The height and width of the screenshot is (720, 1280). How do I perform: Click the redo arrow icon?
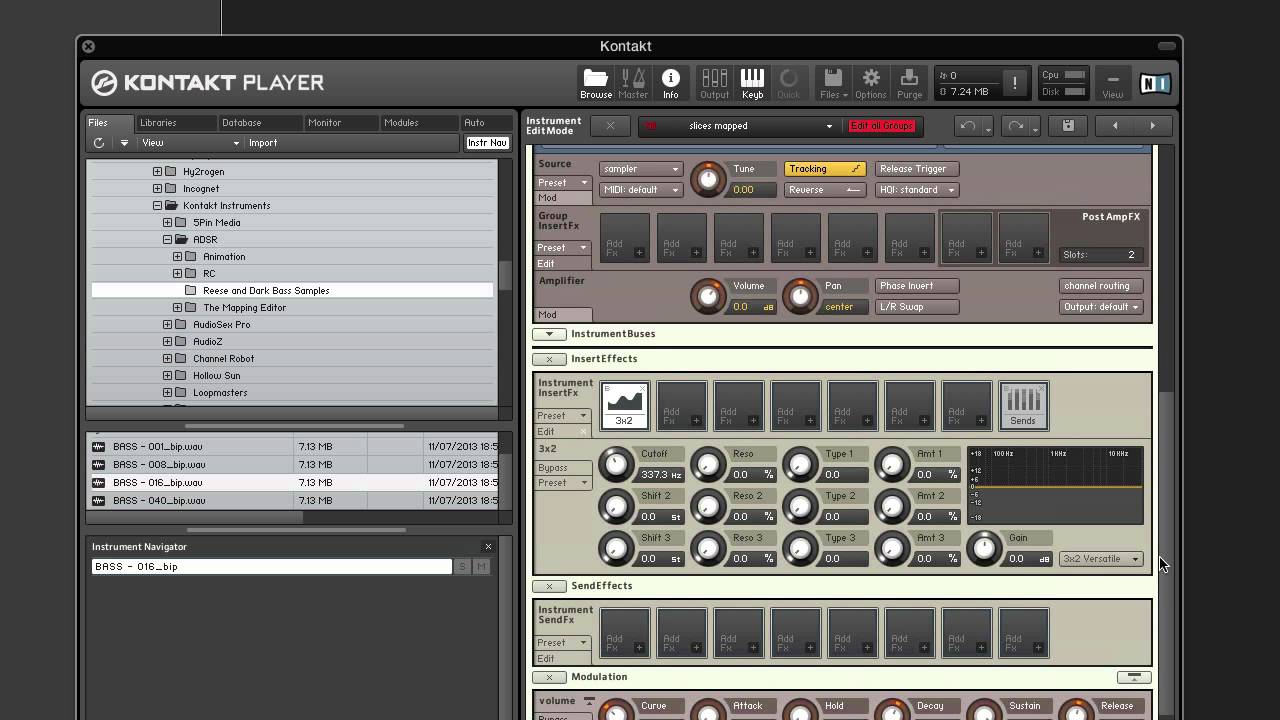pos(1016,126)
